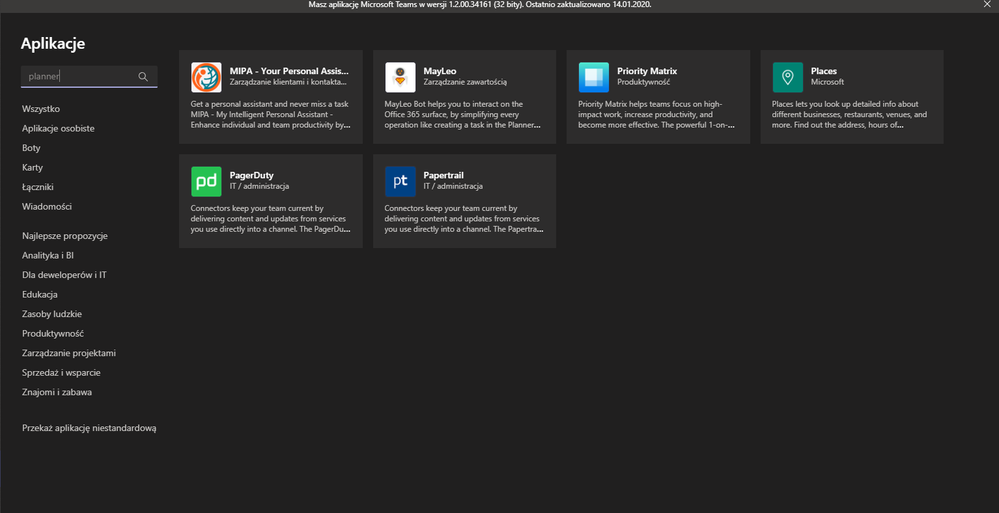Open the Produktywność category
This screenshot has width=999, height=513.
tap(53, 333)
